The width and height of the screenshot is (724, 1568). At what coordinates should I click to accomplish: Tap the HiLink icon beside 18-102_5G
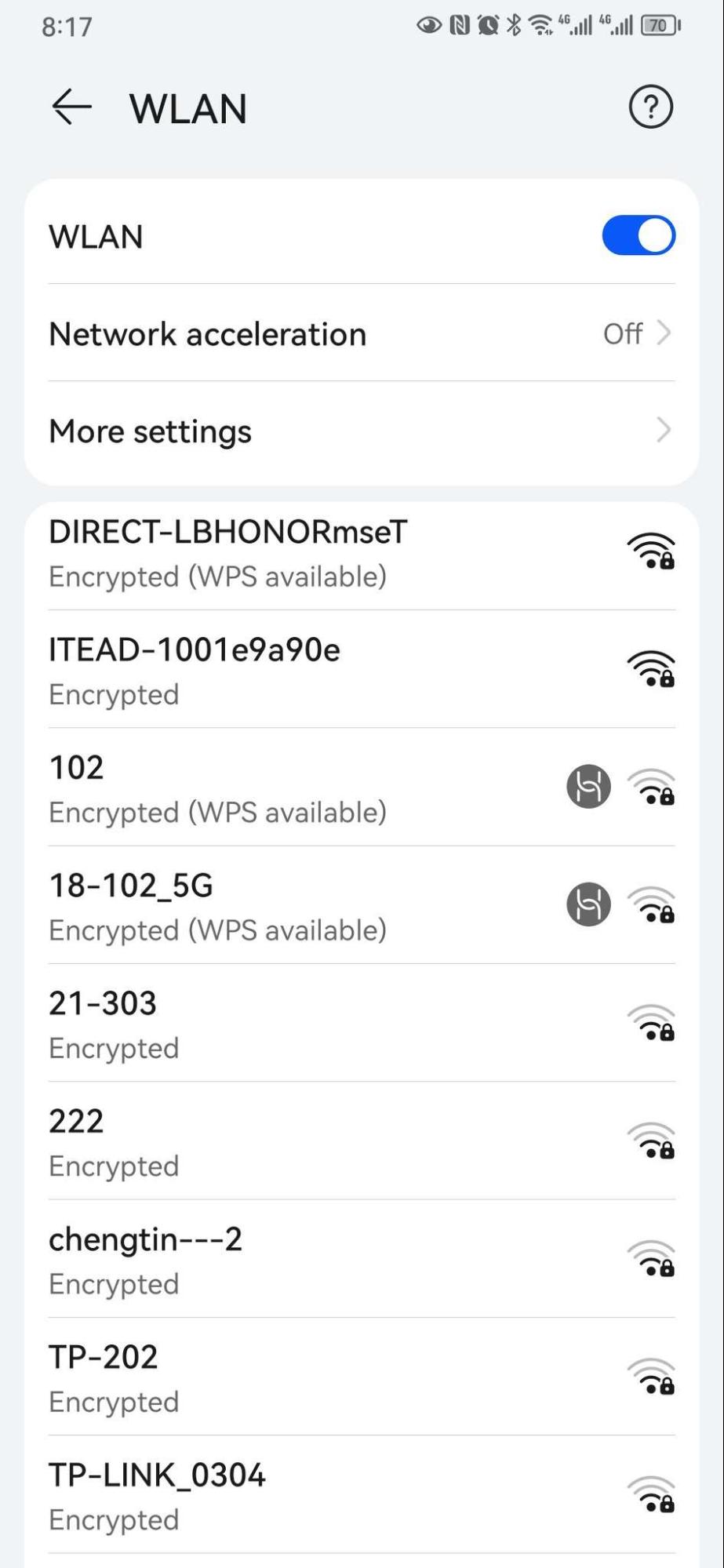(588, 904)
